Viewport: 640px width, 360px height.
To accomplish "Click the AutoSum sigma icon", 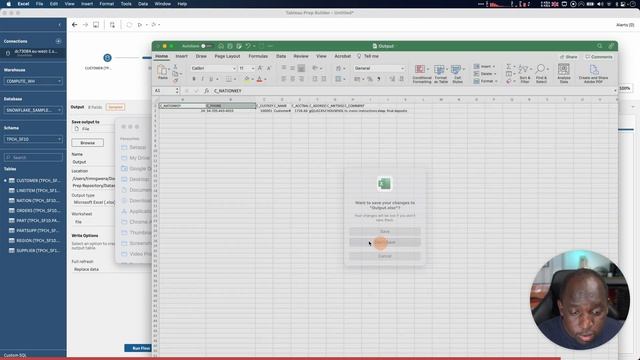I will tap(509, 66).
